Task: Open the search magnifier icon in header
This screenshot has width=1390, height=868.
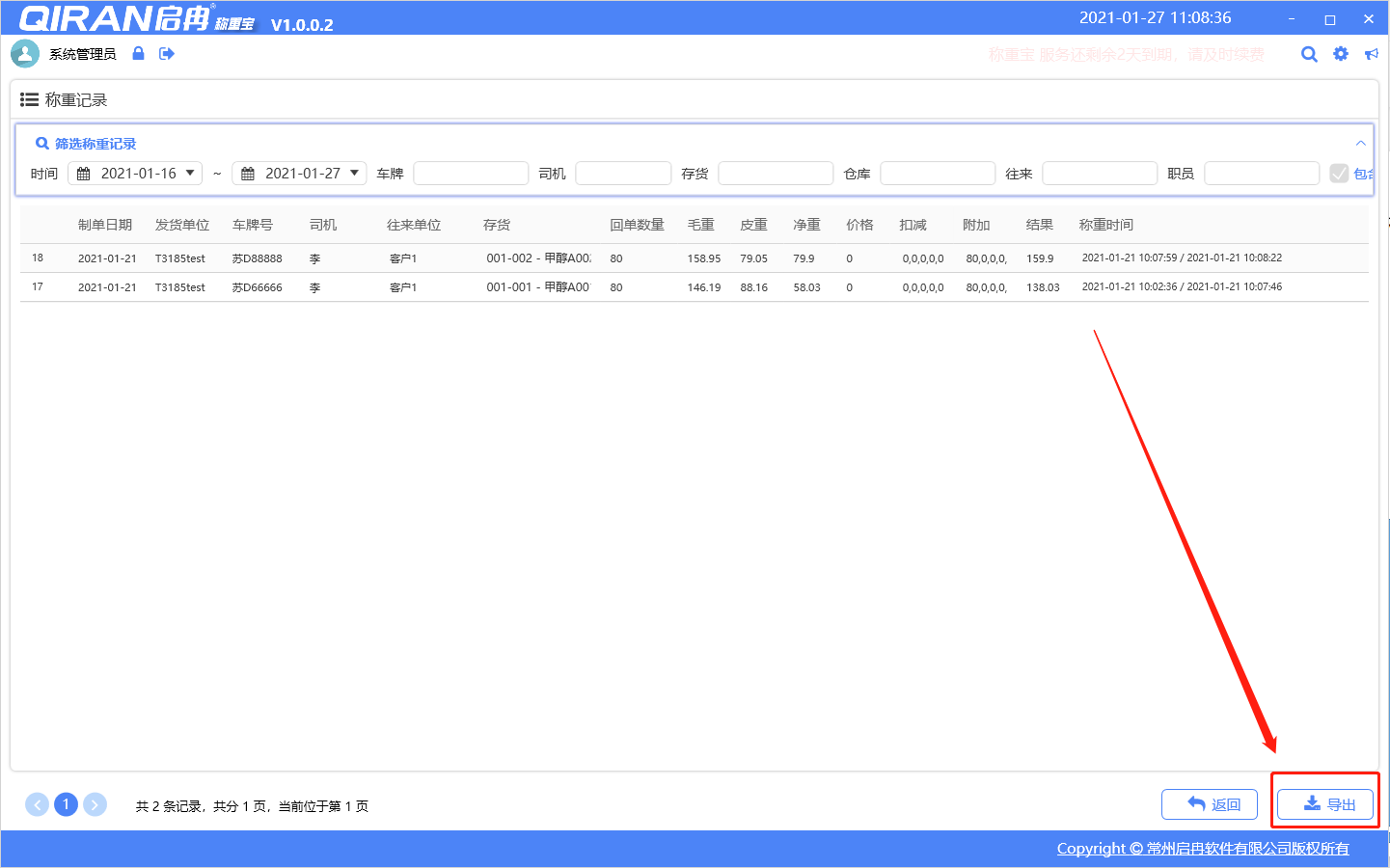Action: (x=1309, y=54)
